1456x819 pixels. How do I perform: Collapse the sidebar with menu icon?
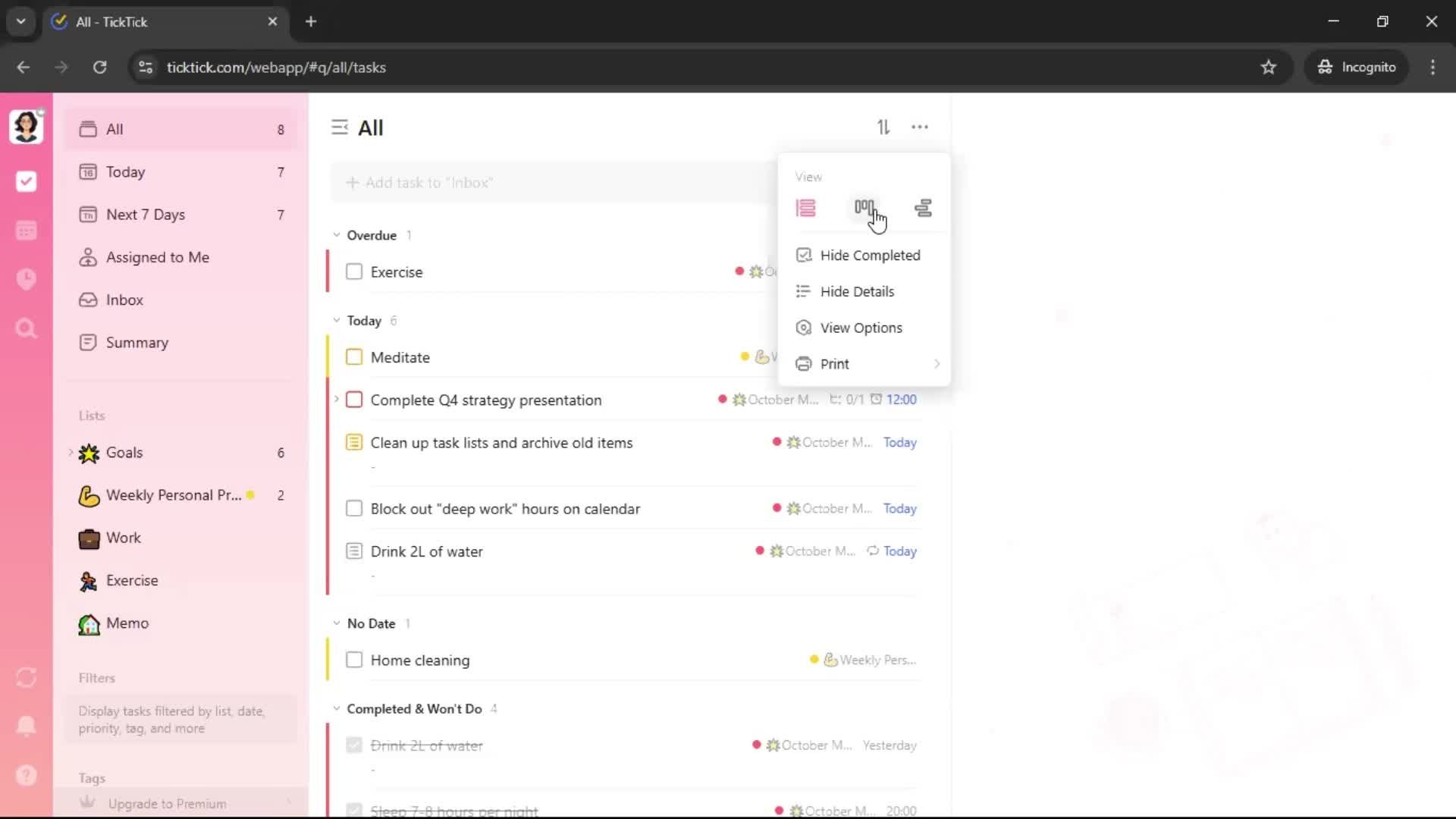point(340,127)
